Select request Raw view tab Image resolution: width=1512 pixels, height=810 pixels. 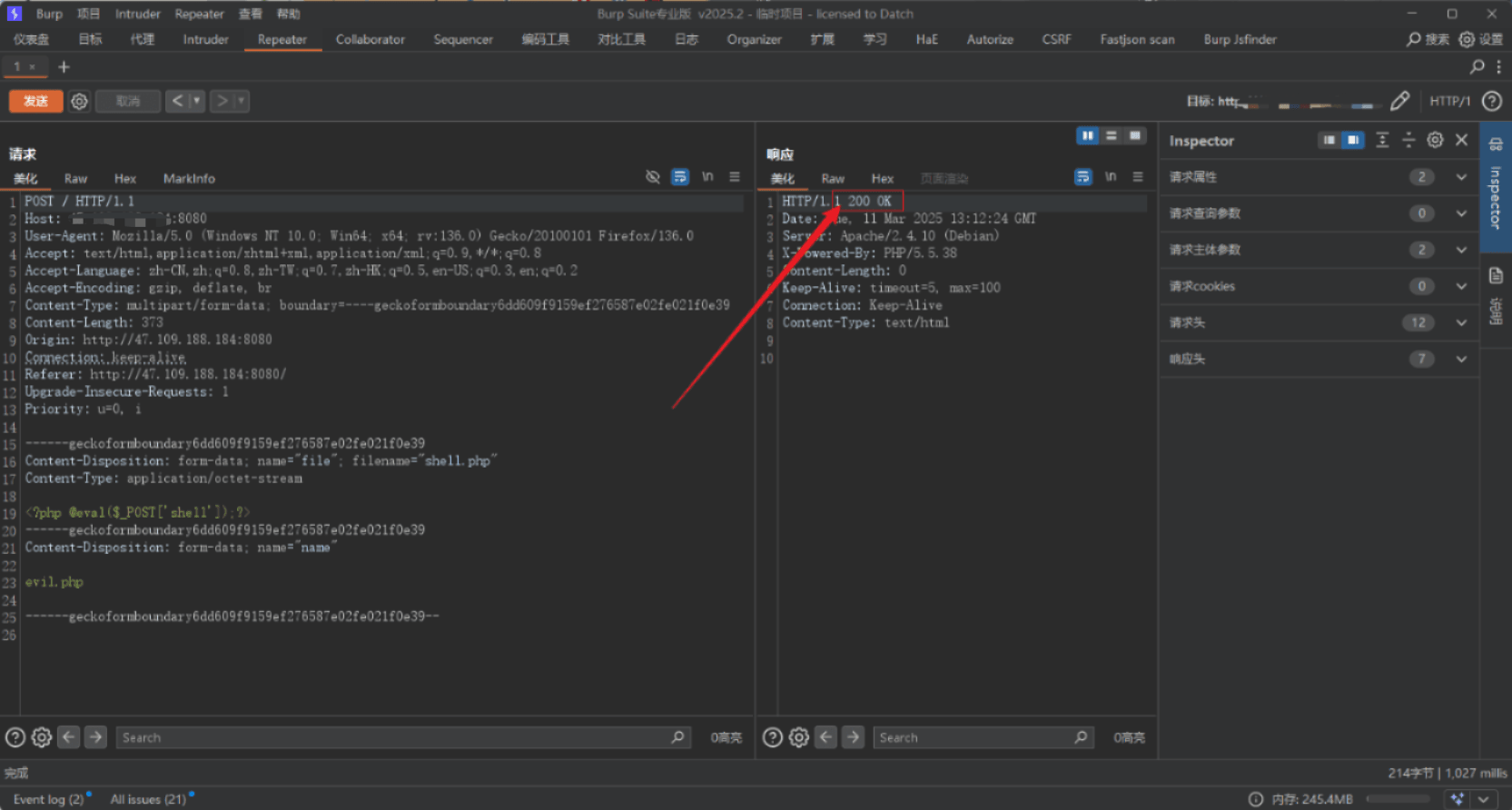click(x=75, y=179)
